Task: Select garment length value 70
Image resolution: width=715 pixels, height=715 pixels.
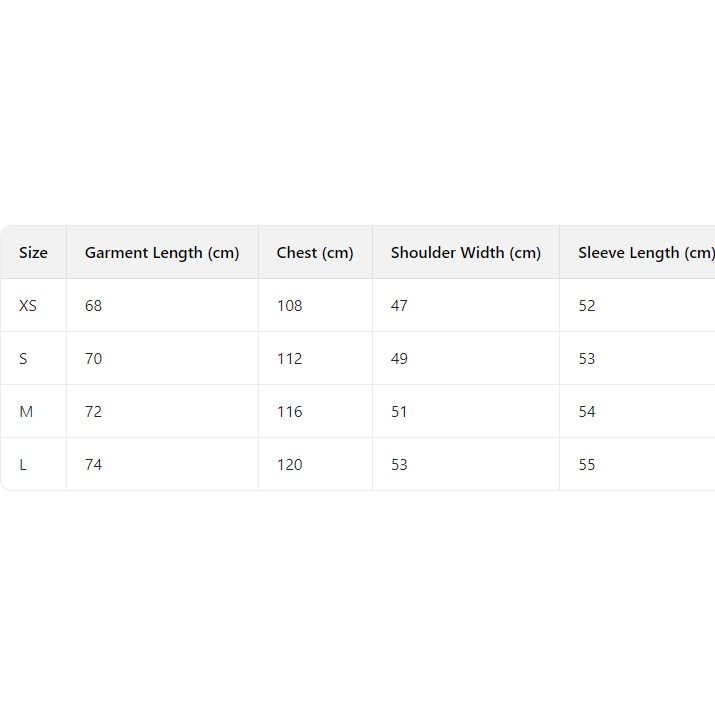Action: (93, 359)
